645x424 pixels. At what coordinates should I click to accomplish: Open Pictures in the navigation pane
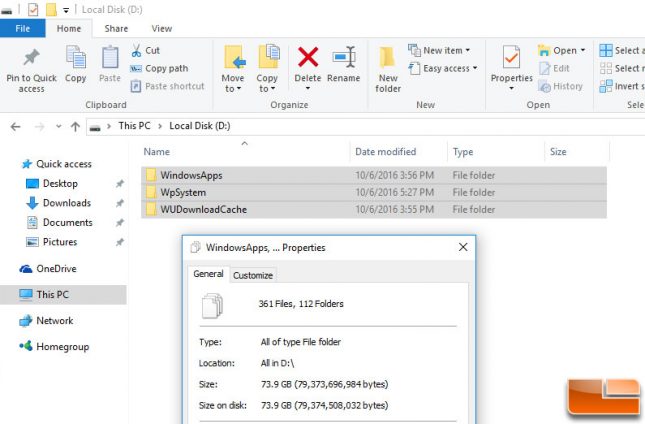51,242
